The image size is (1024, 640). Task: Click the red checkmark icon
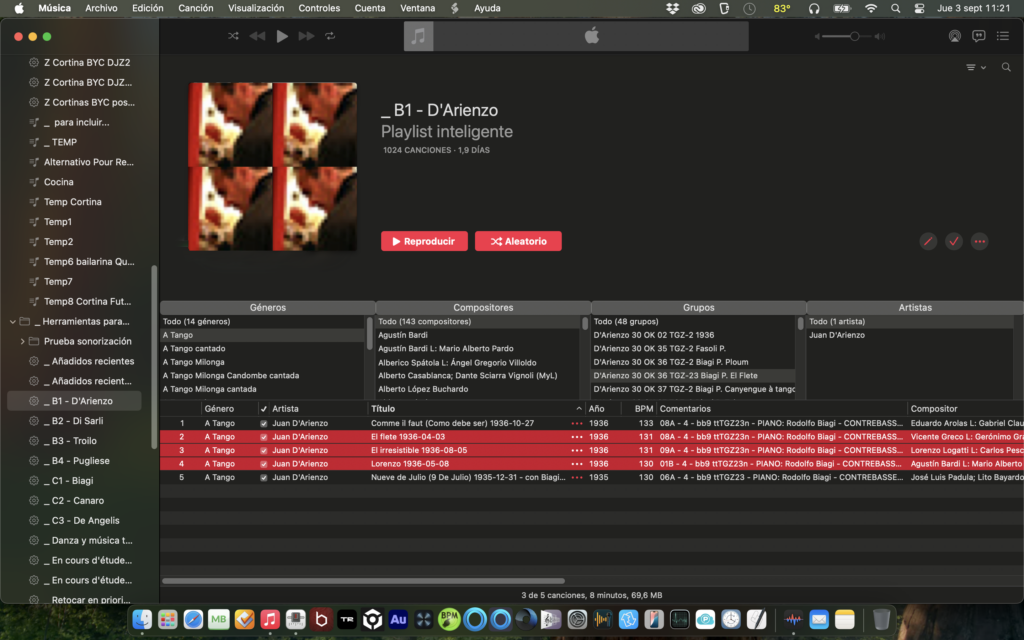pyautogui.click(x=953, y=241)
